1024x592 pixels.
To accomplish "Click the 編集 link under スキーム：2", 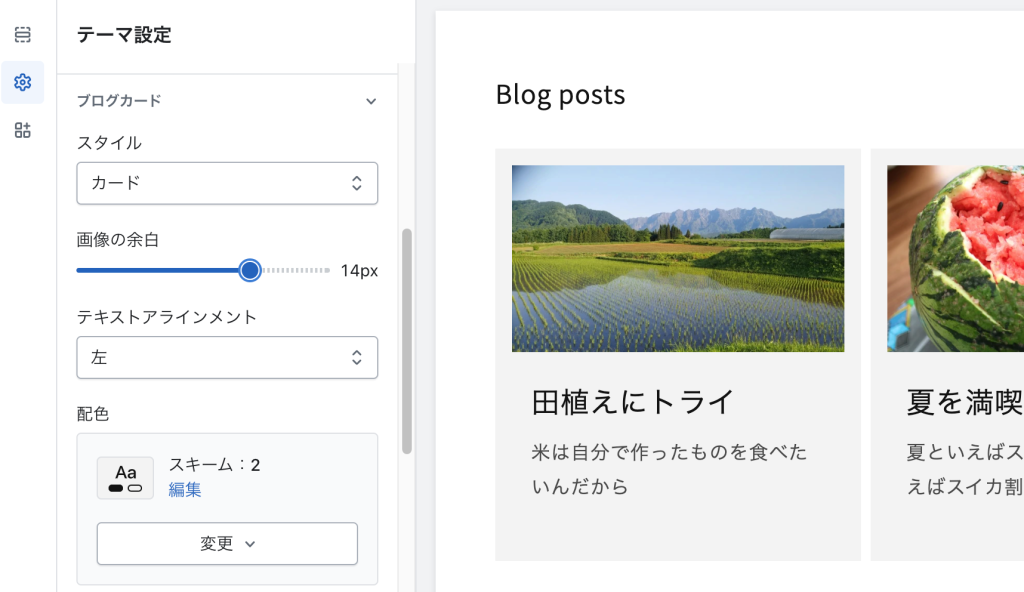I will [x=186, y=490].
